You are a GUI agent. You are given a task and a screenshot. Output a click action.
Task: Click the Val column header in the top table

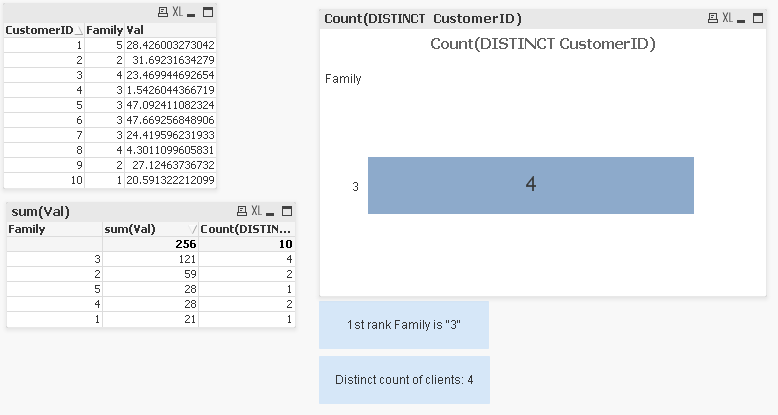(135, 30)
